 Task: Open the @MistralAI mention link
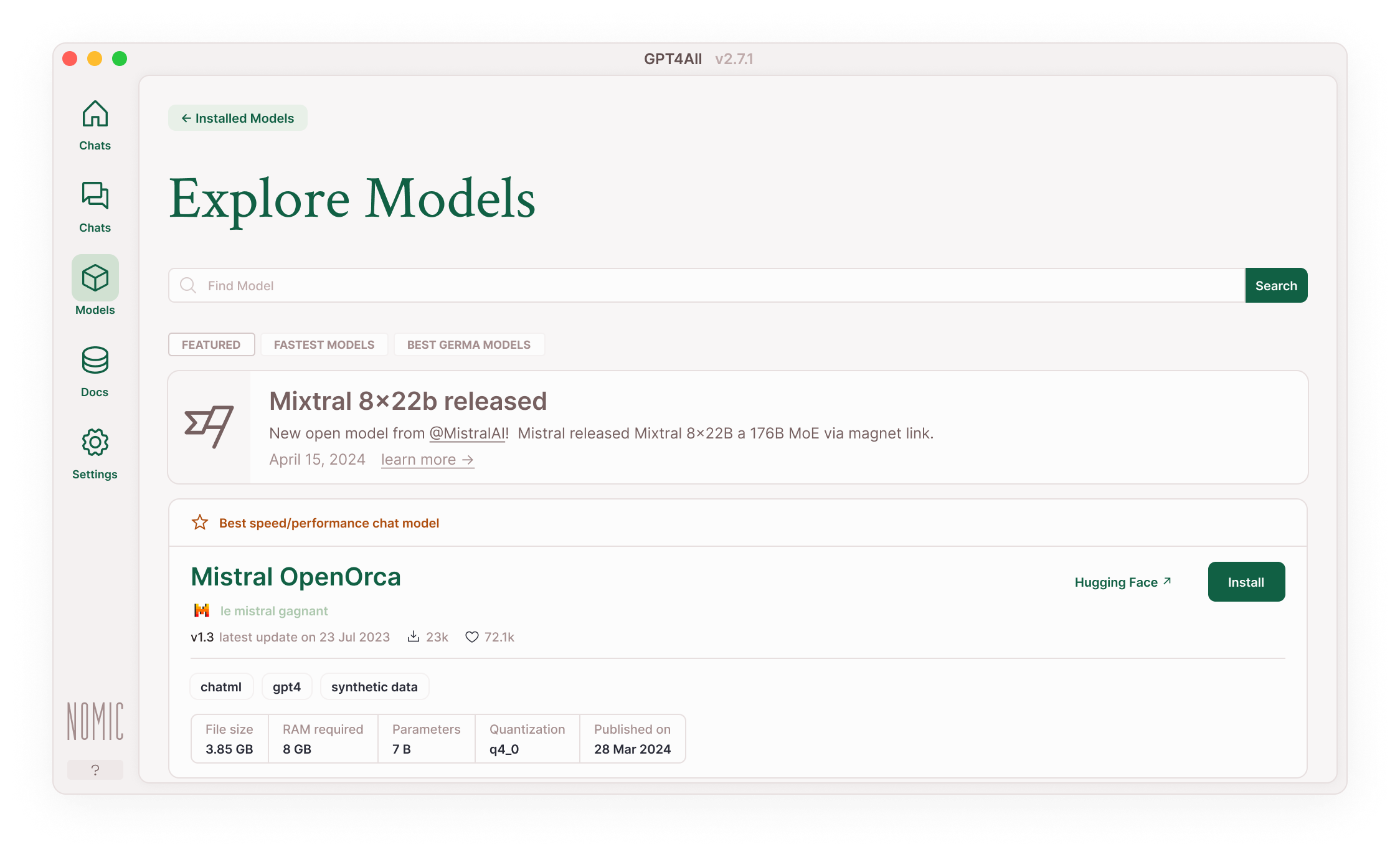[x=467, y=433]
